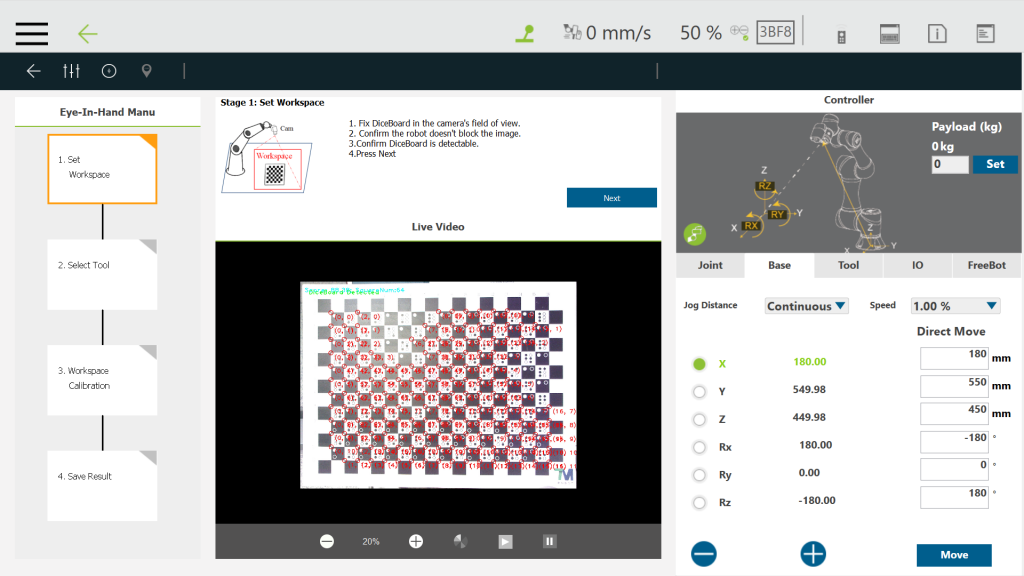Open the information icon in top bar
Screen dimensions: 1024x576
click(x=937, y=34)
